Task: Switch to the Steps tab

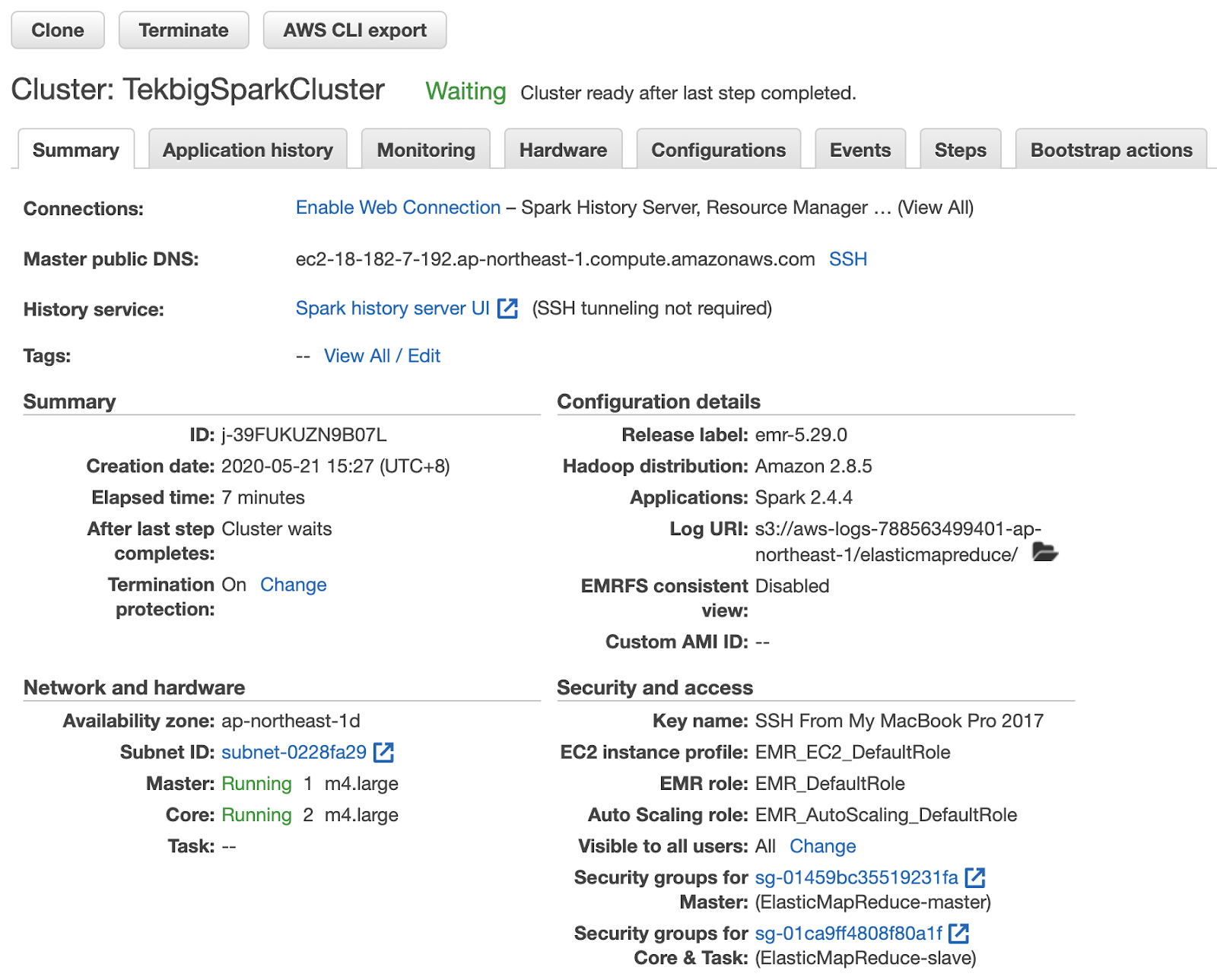Action: click(961, 149)
